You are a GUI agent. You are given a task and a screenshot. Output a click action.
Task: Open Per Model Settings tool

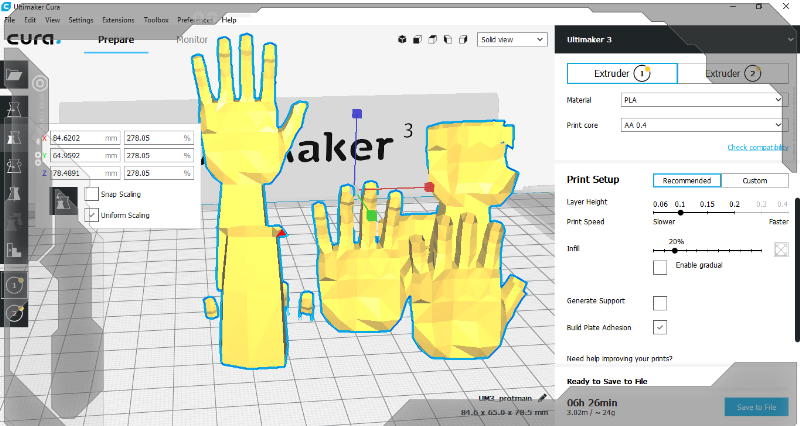(14, 222)
